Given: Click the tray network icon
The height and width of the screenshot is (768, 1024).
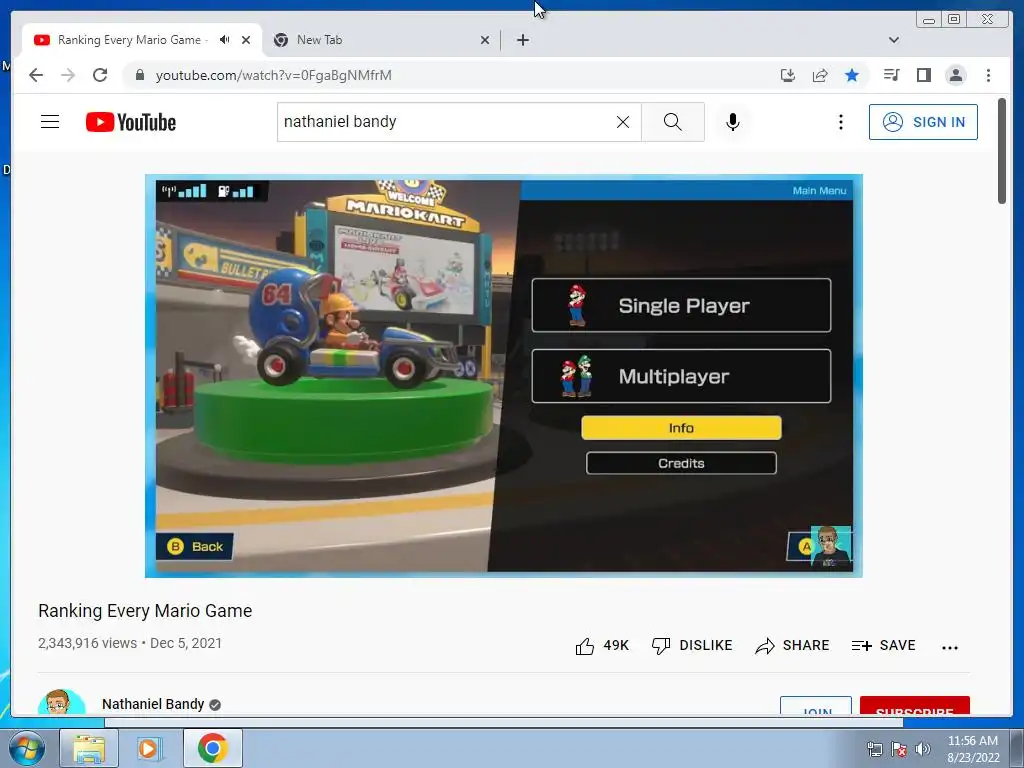Looking at the screenshot, I should (x=874, y=749).
